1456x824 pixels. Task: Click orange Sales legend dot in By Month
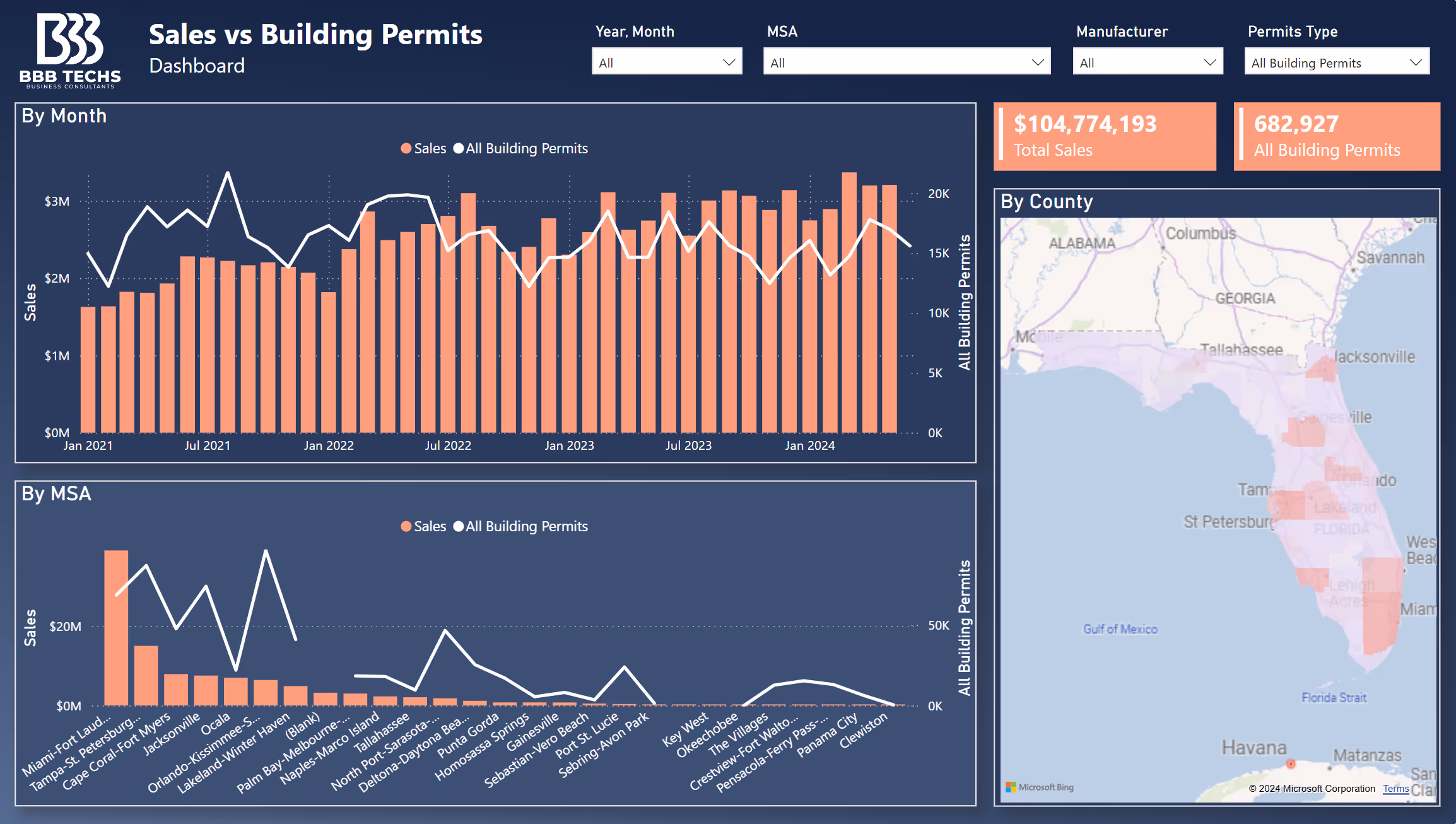pos(406,148)
